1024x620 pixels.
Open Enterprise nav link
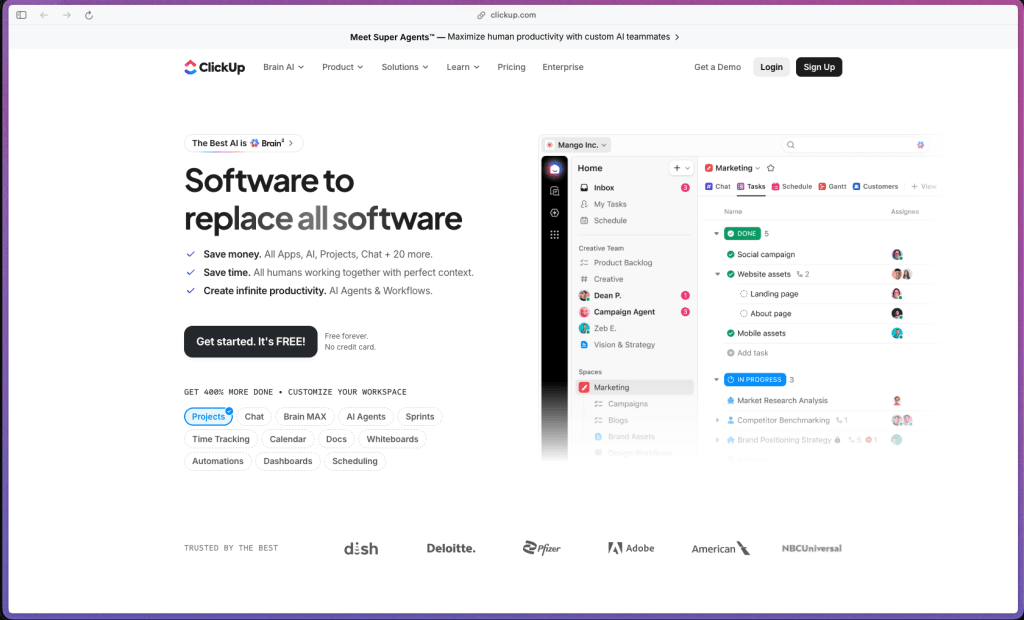563,67
